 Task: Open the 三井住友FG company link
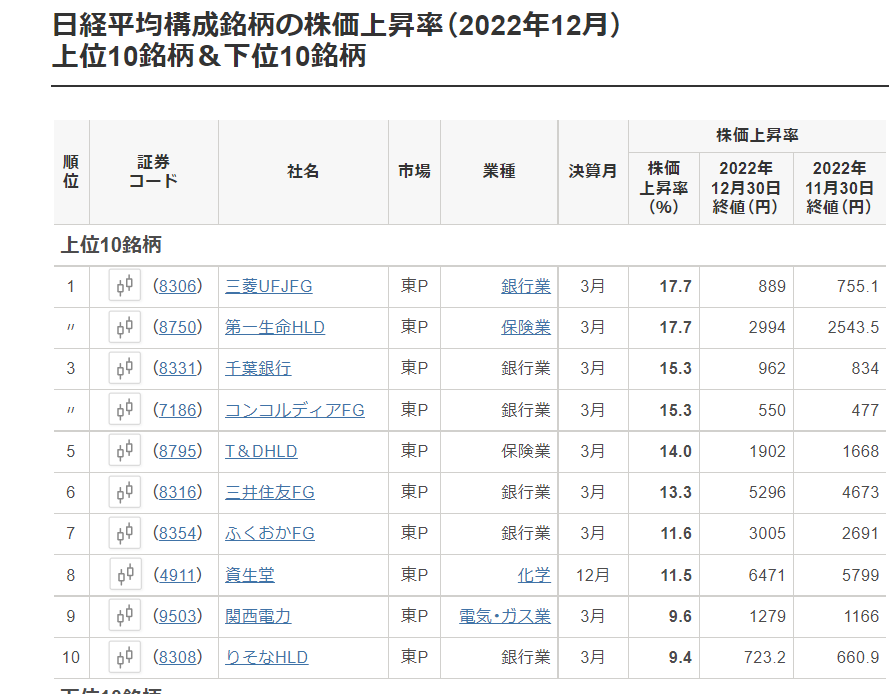270,492
